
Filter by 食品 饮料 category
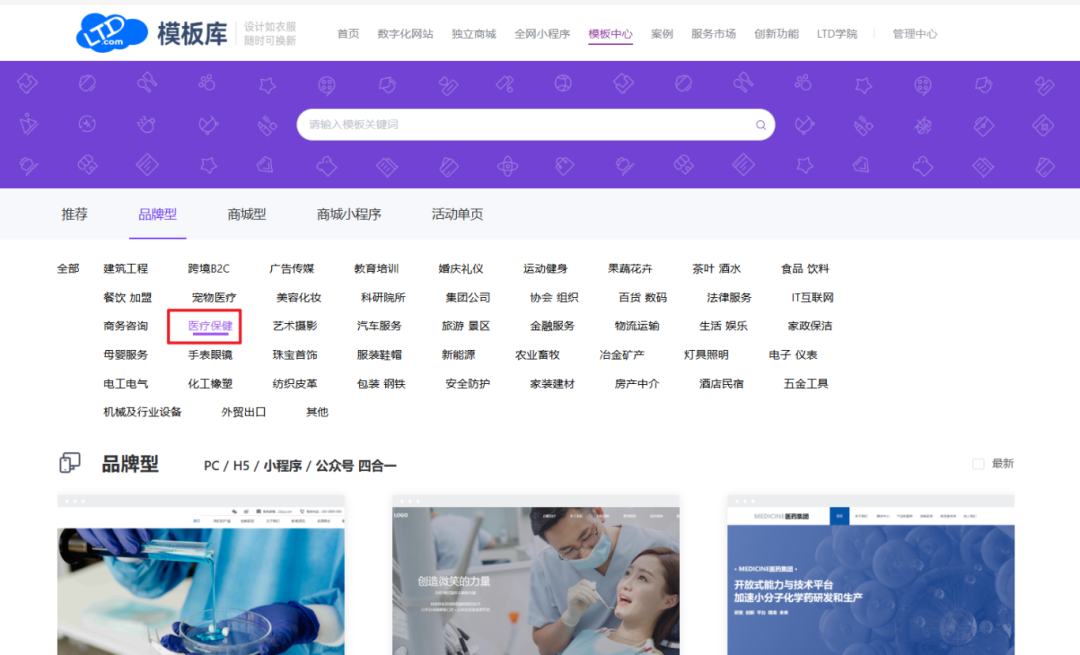click(x=804, y=269)
